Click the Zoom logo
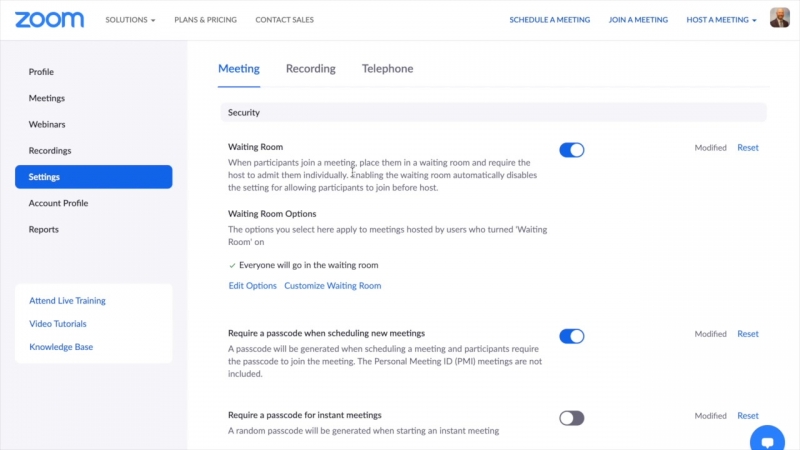Image resolution: width=800 pixels, height=450 pixels. click(49, 19)
